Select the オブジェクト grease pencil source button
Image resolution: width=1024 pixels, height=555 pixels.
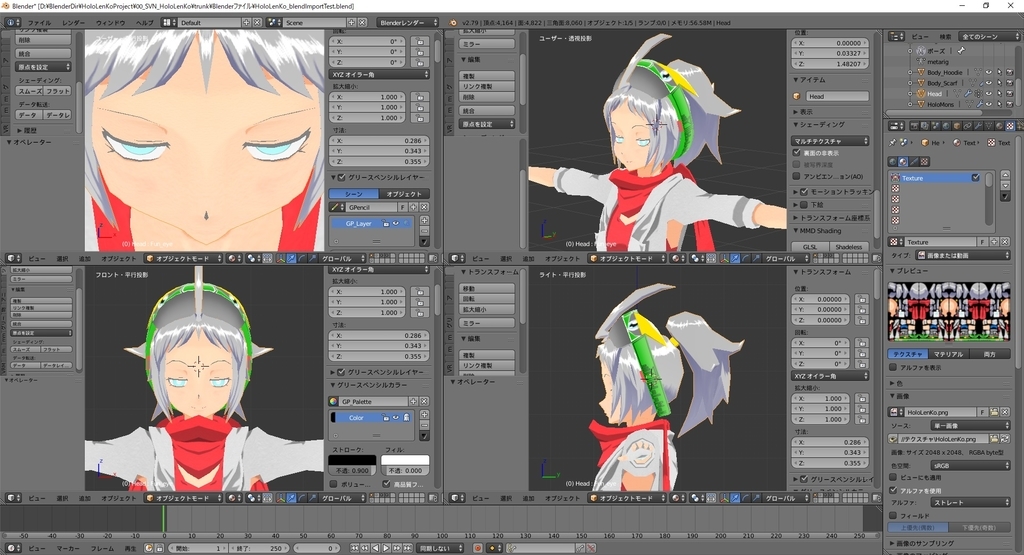[404, 193]
